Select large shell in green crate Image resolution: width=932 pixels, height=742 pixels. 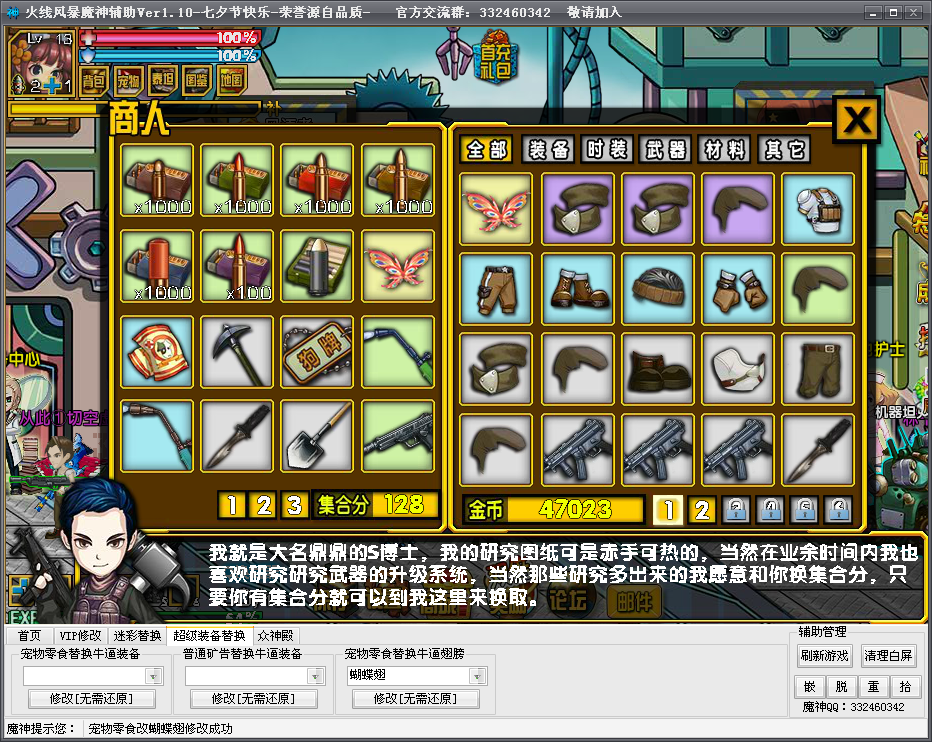[x=317, y=266]
